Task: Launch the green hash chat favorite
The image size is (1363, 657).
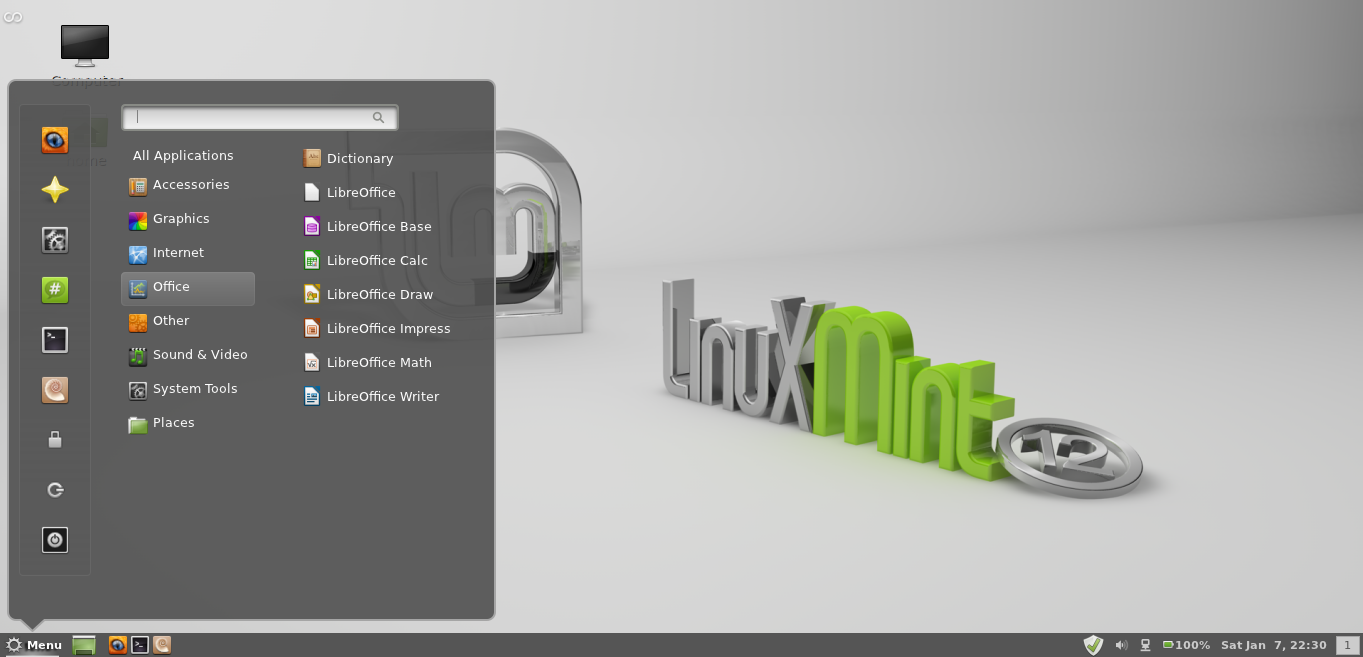Action: (55, 290)
